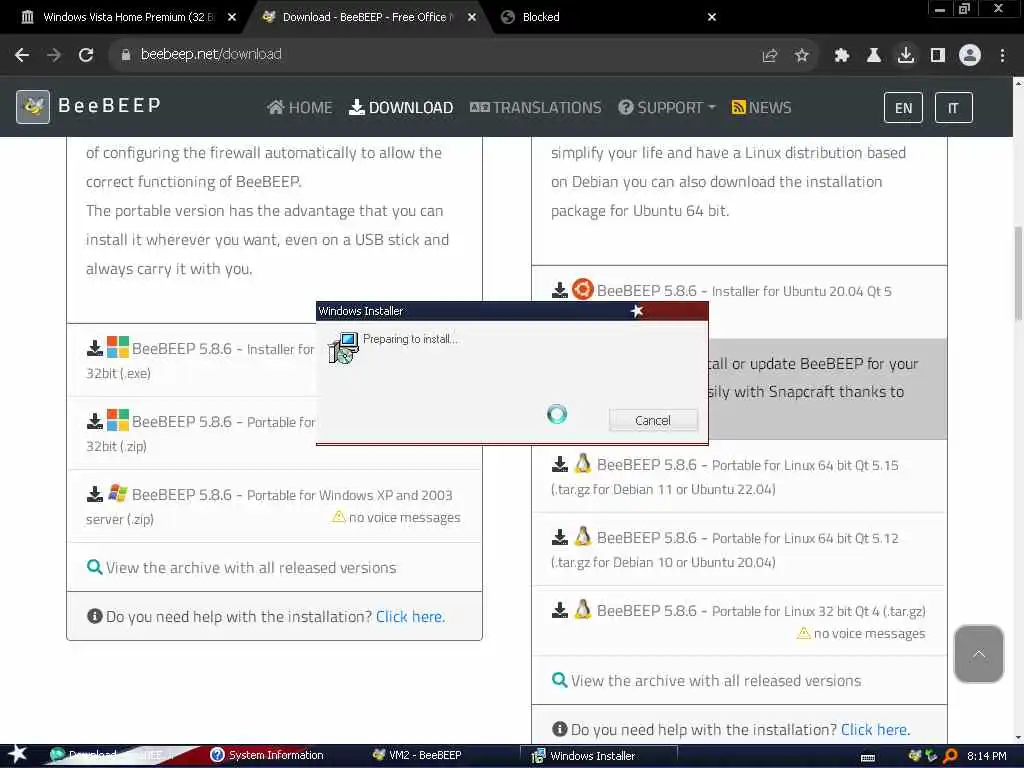Click the 8:14 PM taskbar clock
This screenshot has width=1024, height=768.
(987, 756)
